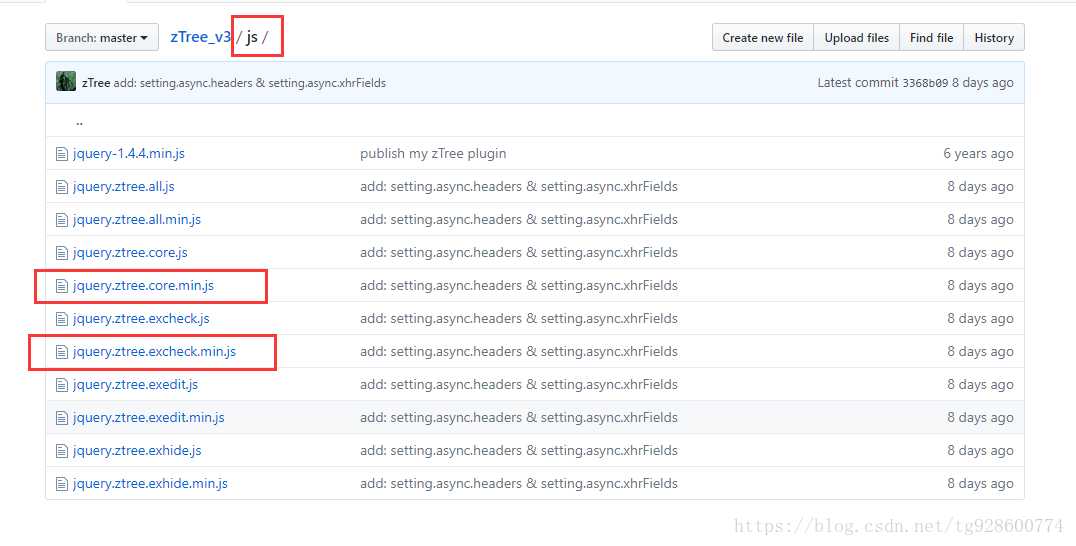
Task: Click '8 days ago' in jquery.ztree.exhide.min.js row
Action: point(980,483)
